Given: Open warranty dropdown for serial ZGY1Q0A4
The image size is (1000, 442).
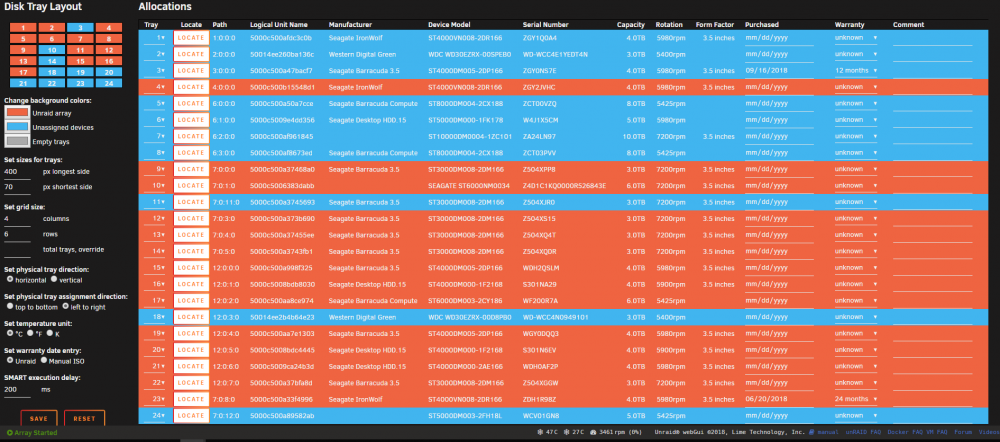Looking at the screenshot, I should click(857, 38).
